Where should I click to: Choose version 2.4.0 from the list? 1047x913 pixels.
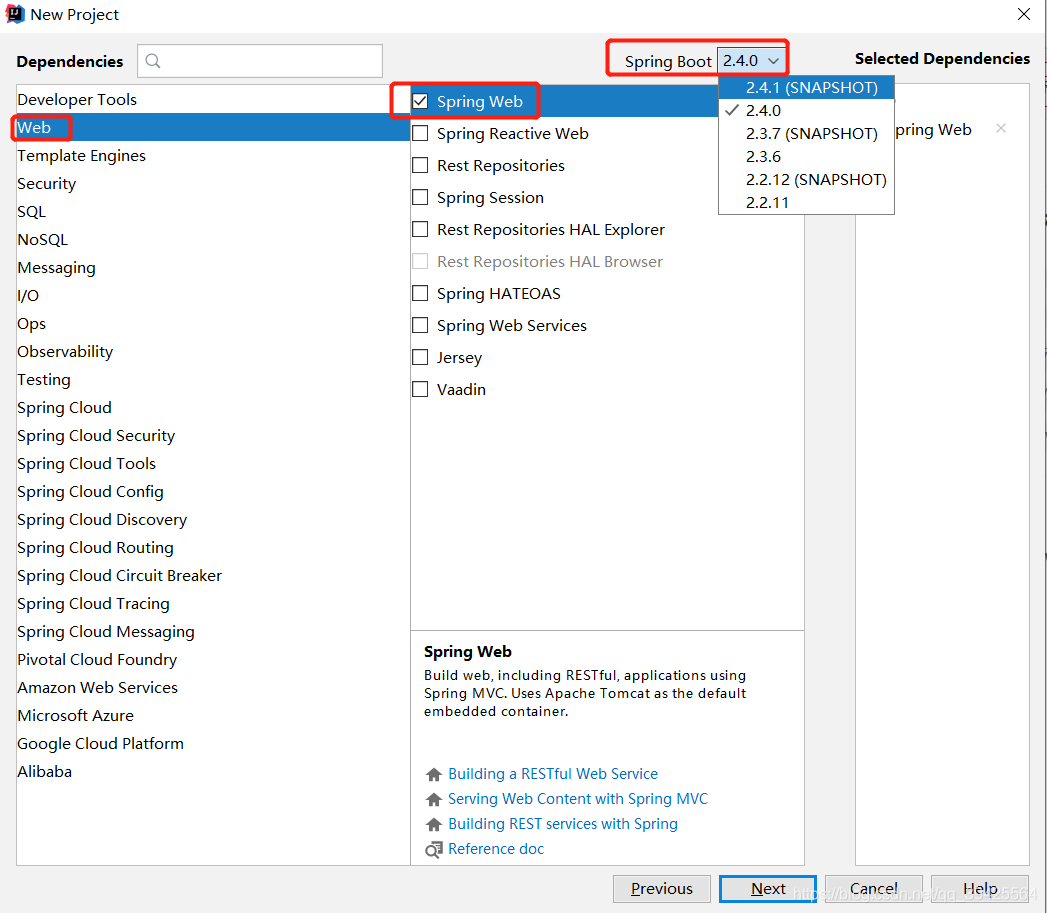[x=807, y=111]
